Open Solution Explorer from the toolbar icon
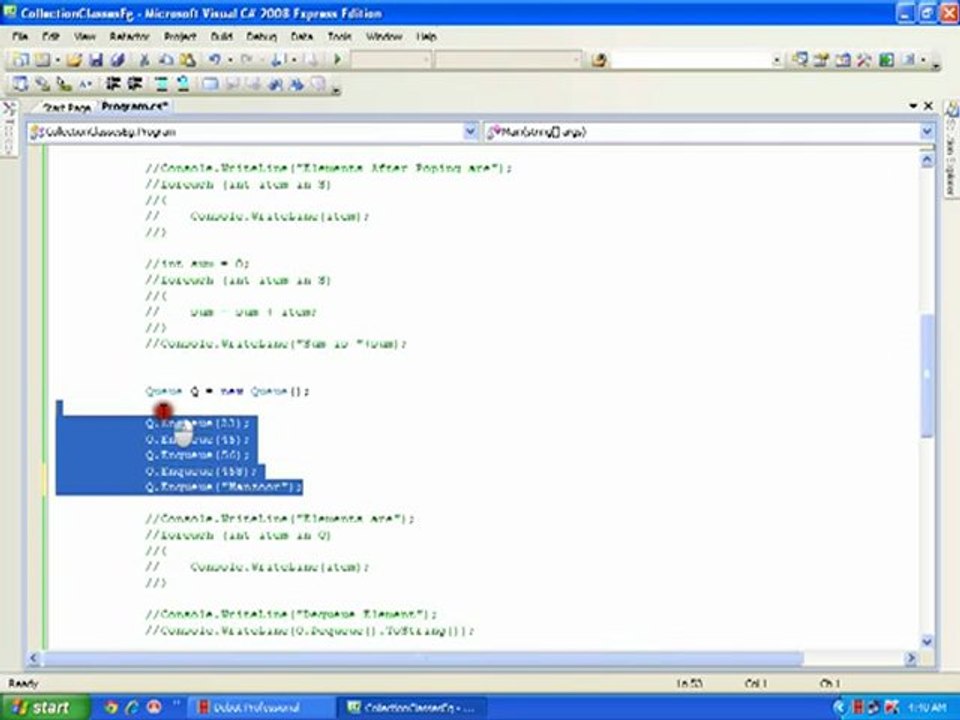This screenshot has height=720, width=960. pyautogui.click(x=800, y=59)
